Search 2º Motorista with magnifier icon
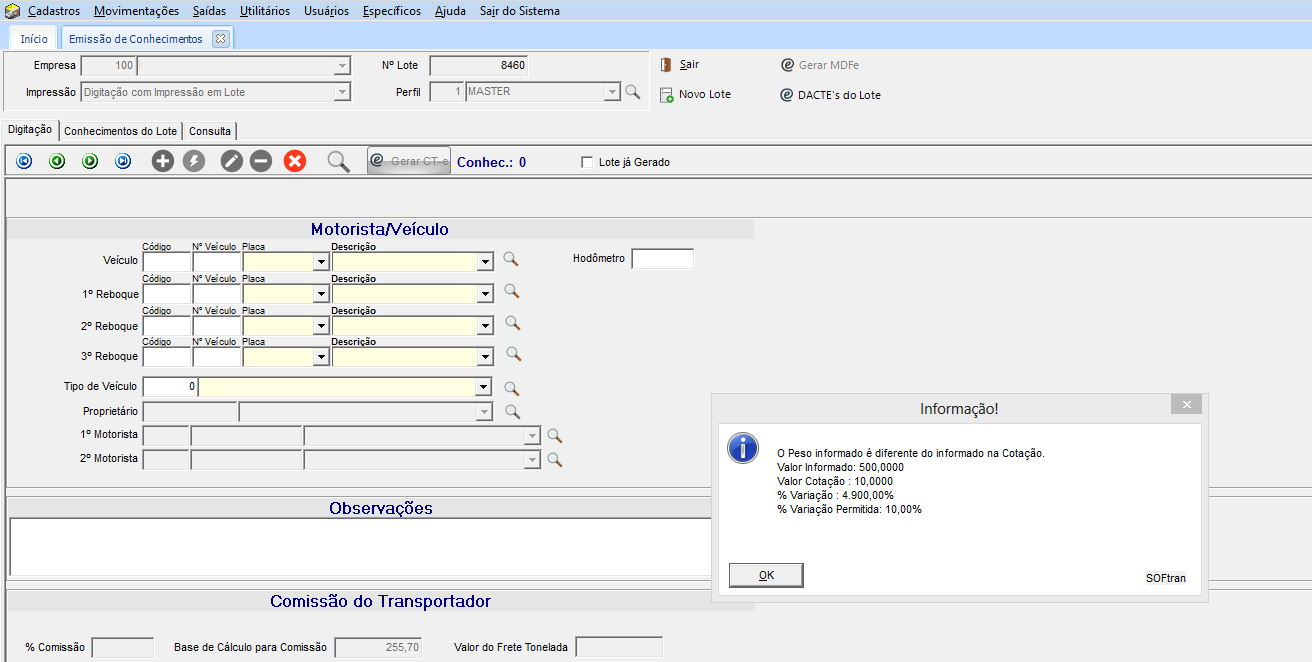This screenshot has width=1312, height=662. [x=554, y=460]
